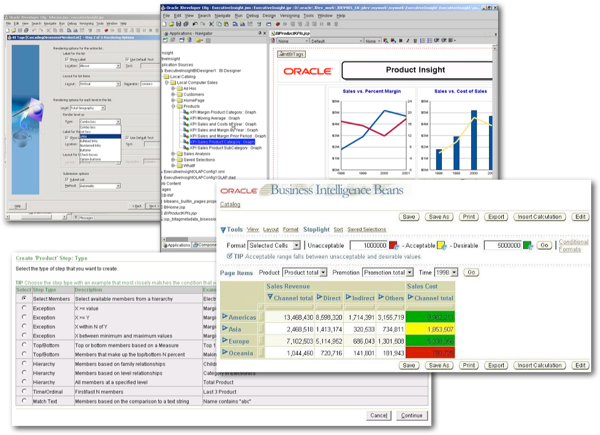The width and height of the screenshot is (600, 435).
Task: Select Time/Ordinal First/last N members radio
Action: (24, 391)
